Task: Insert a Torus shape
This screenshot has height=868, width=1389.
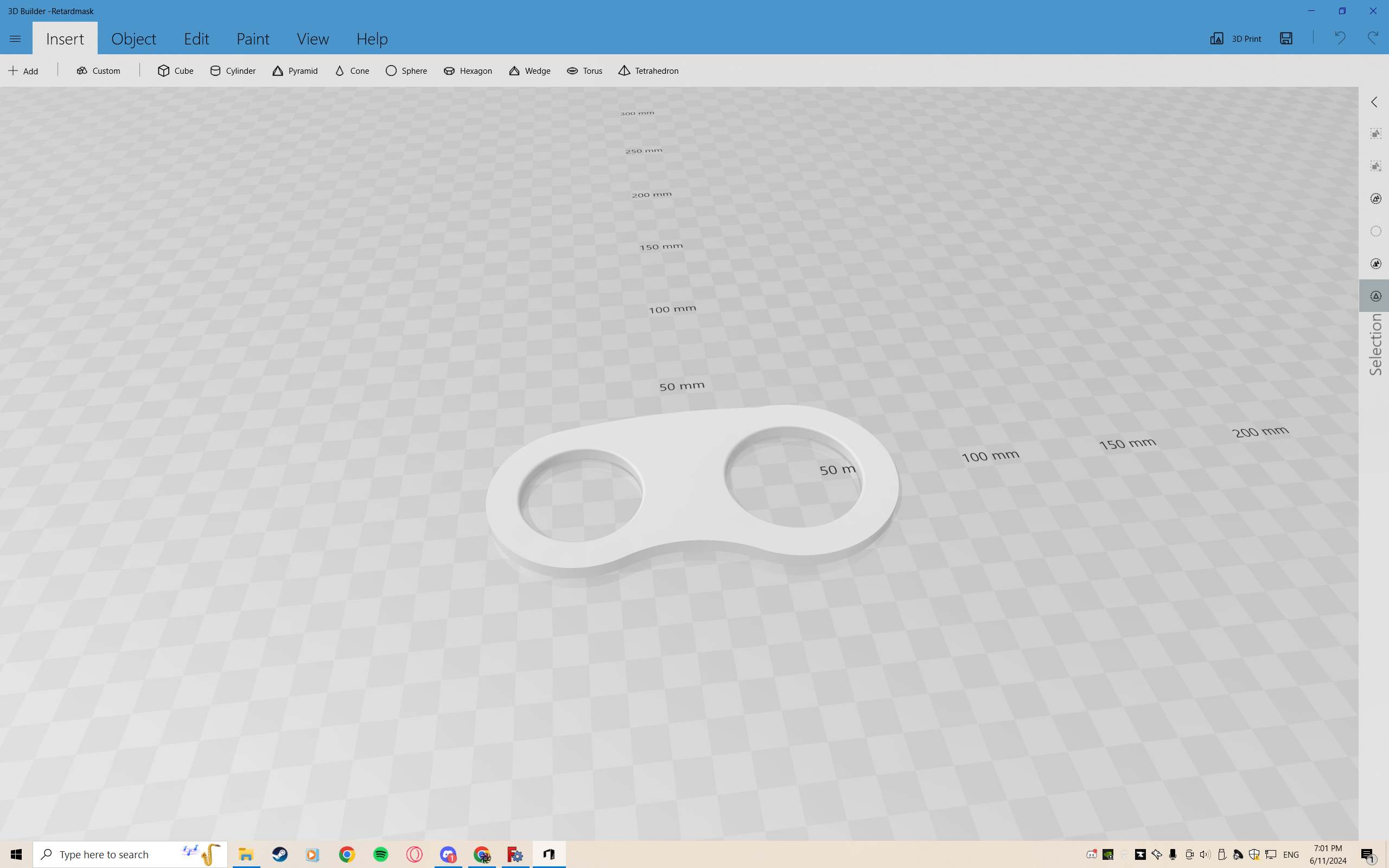Action: point(584,71)
